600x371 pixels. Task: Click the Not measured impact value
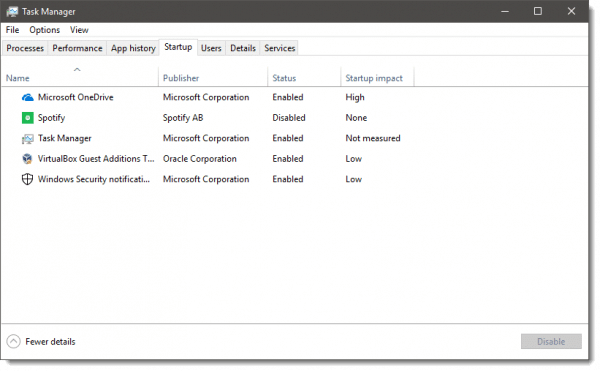click(x=373, y=138)
